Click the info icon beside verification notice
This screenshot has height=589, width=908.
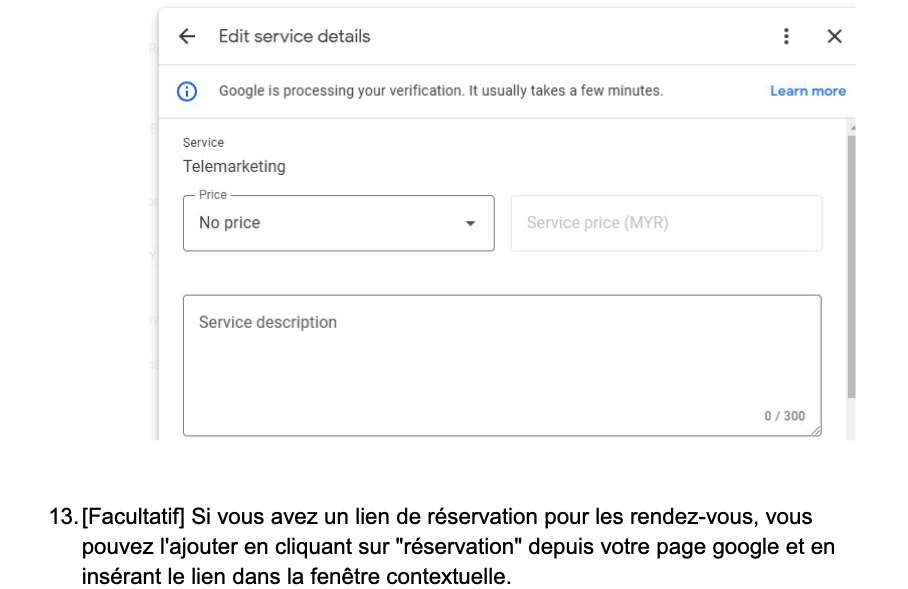click(x=187, y=91)
